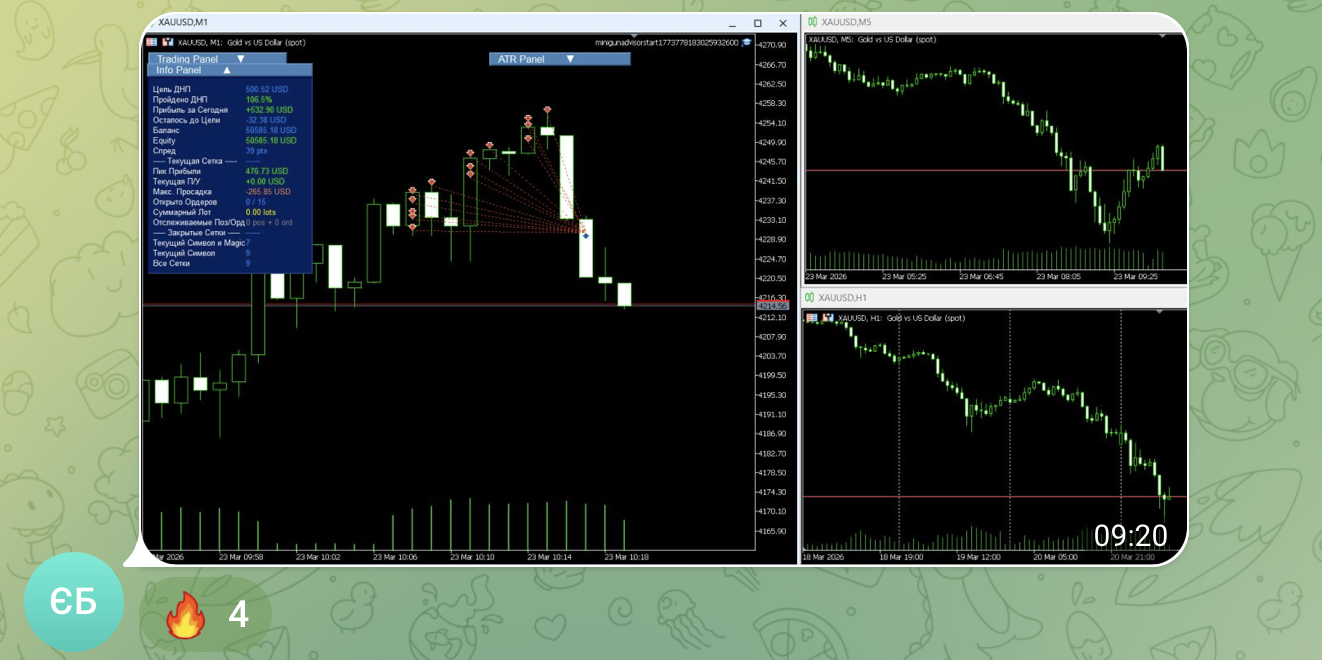
Task: Click Текущая П/У value +0.00 USD
Action: point(265,181)
